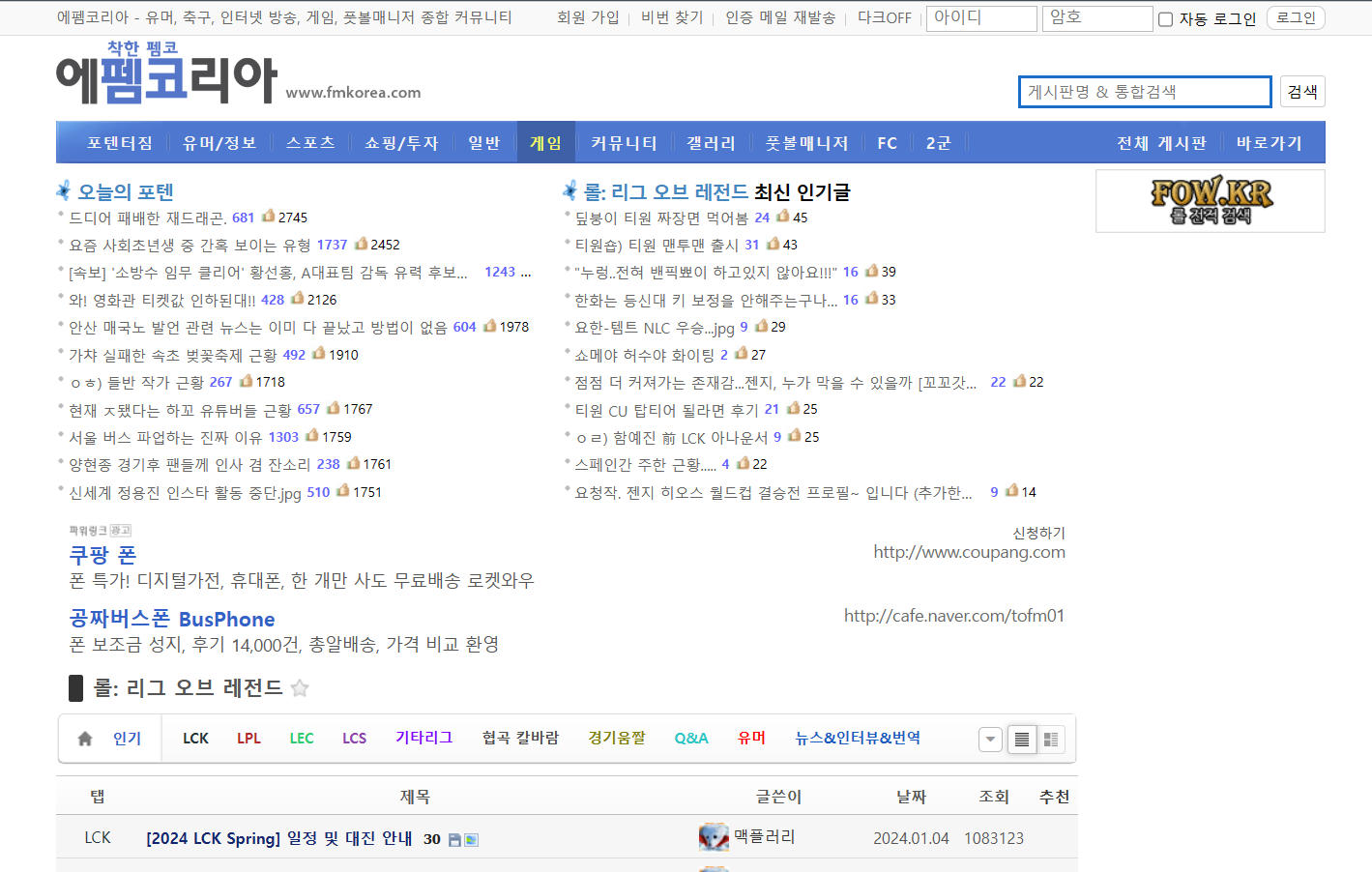Open the 포텐터짐 menu
This screenshot has height=872, width=1372.
[x=120, y=143]
